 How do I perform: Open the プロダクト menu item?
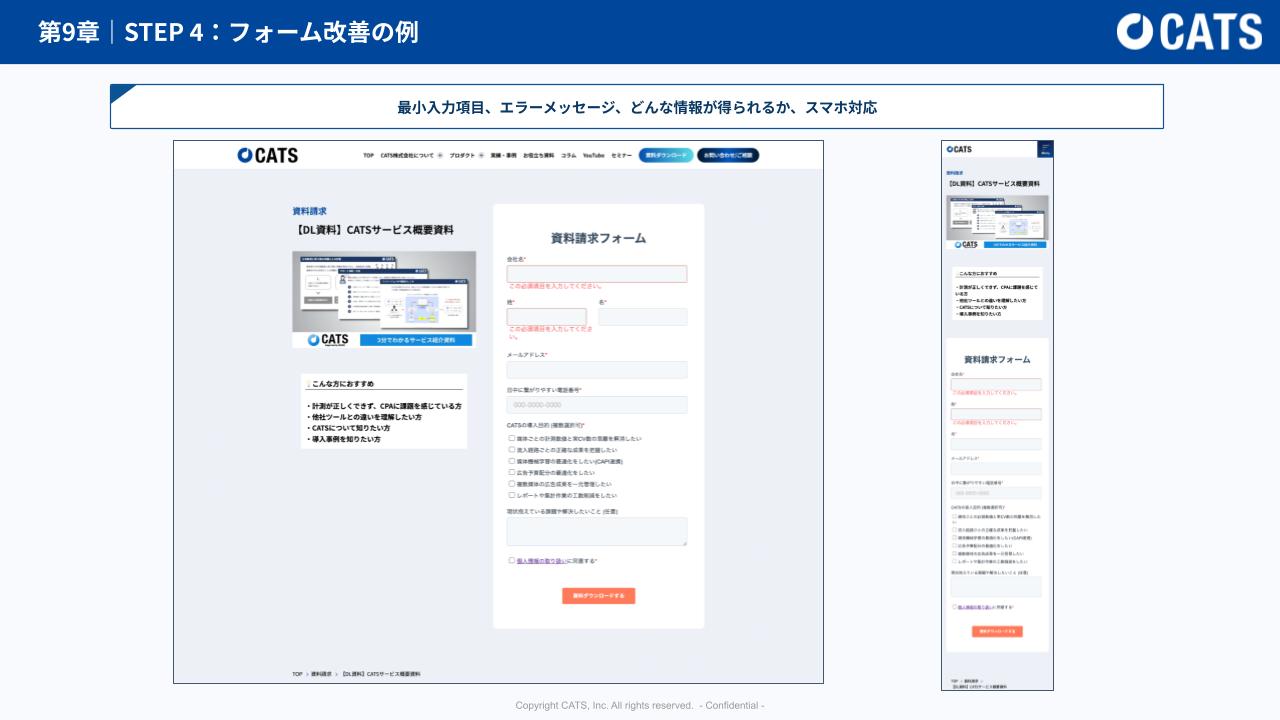click(x=462, y=156)
